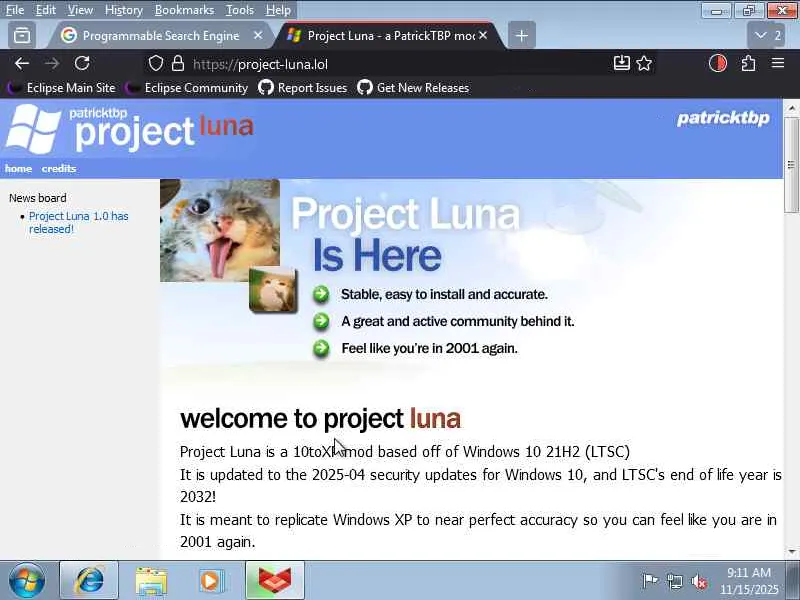Click the network tray icon
Screen dimensions: 800x600
[x=674, y=581]
